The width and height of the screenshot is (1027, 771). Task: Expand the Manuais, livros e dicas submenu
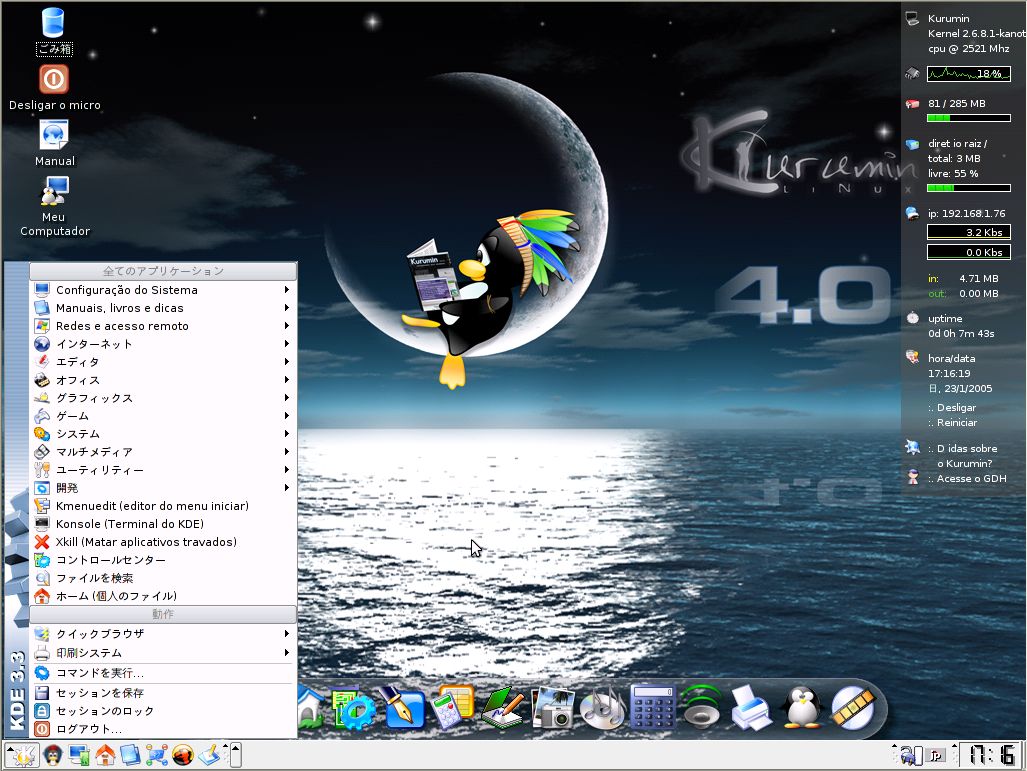pyautogui.click(x=163, y=308)
